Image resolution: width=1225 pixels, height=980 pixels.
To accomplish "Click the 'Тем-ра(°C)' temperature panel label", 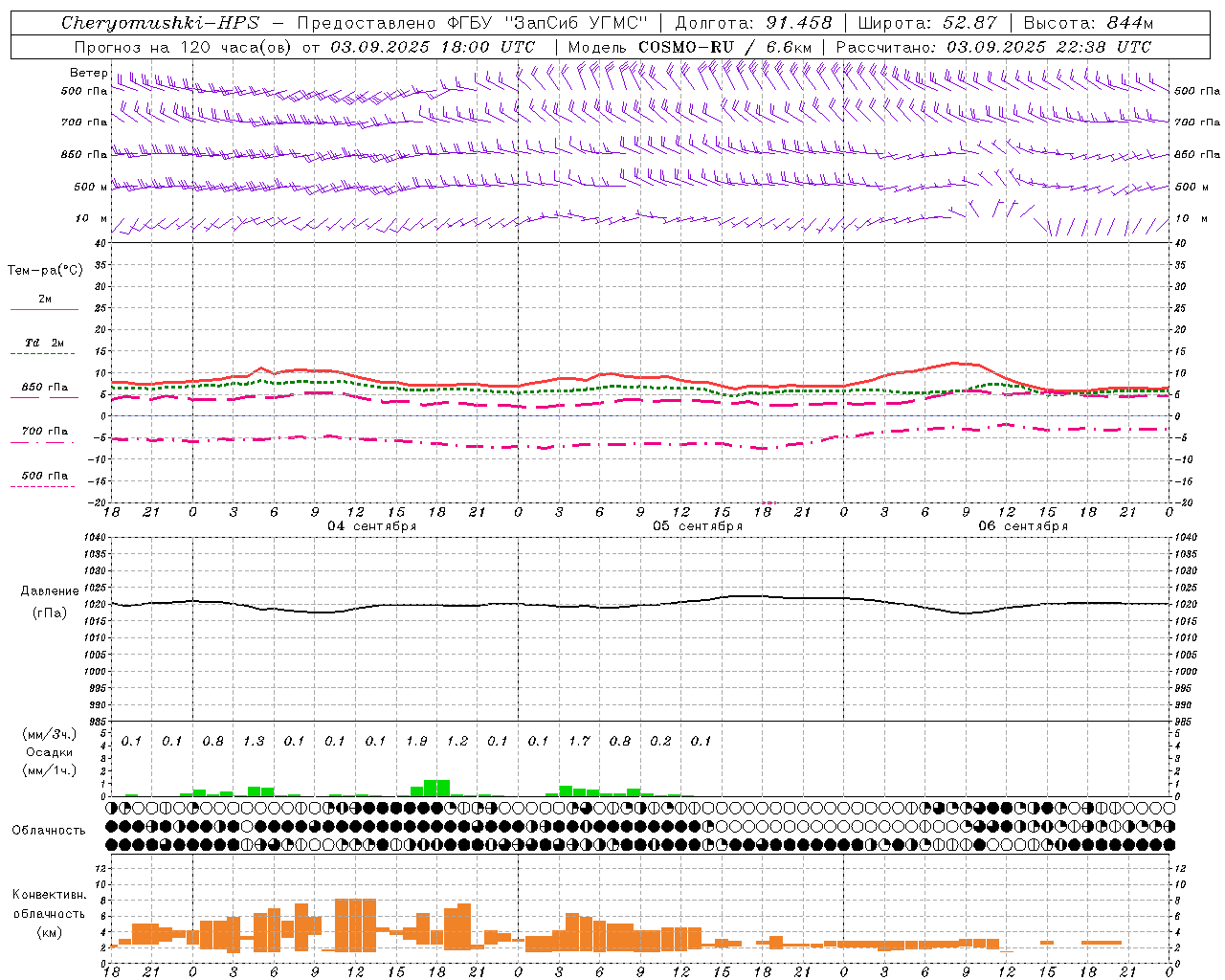I will point(45,271).
